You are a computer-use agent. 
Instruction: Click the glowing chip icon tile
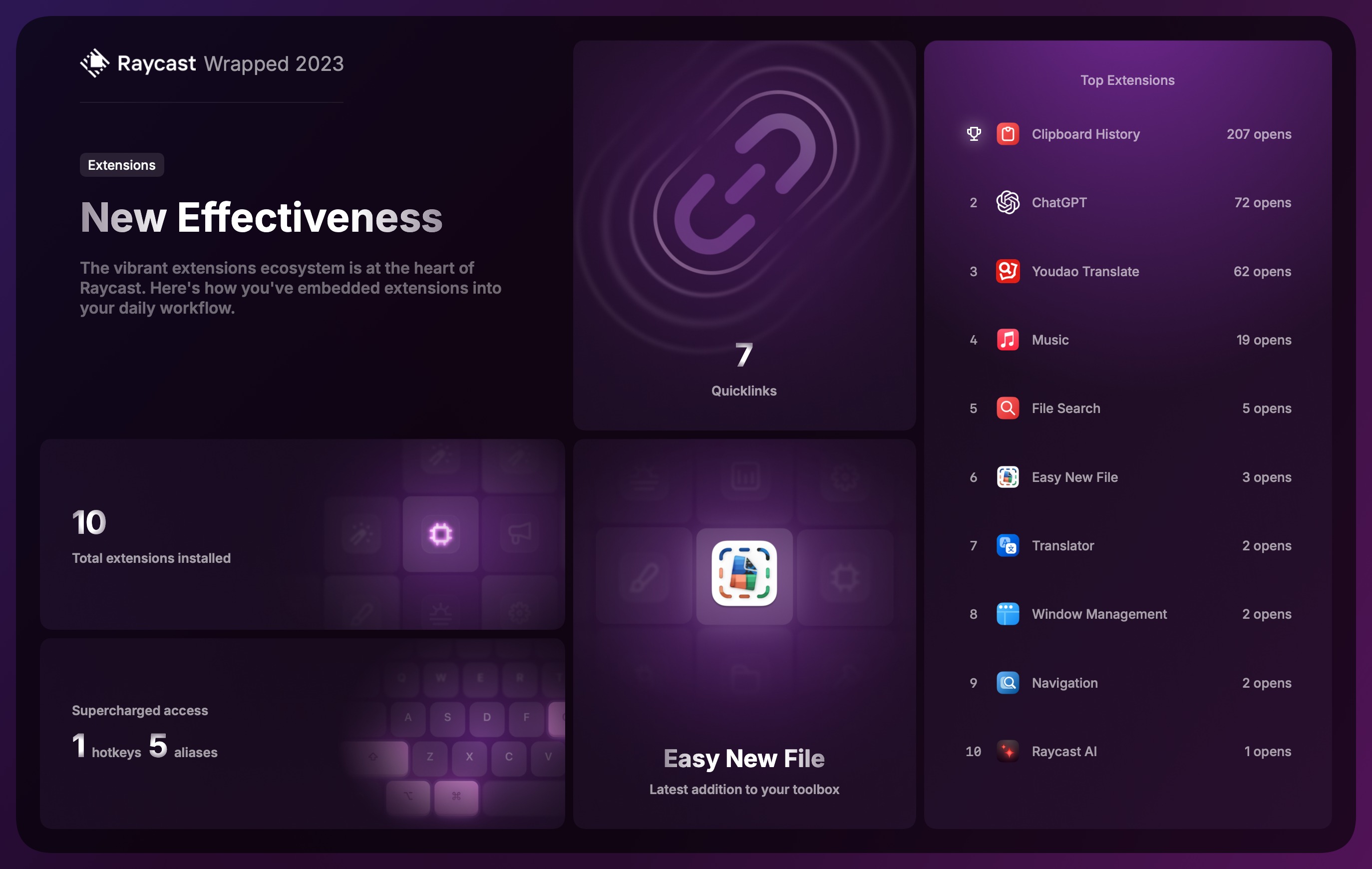[440, 534]
